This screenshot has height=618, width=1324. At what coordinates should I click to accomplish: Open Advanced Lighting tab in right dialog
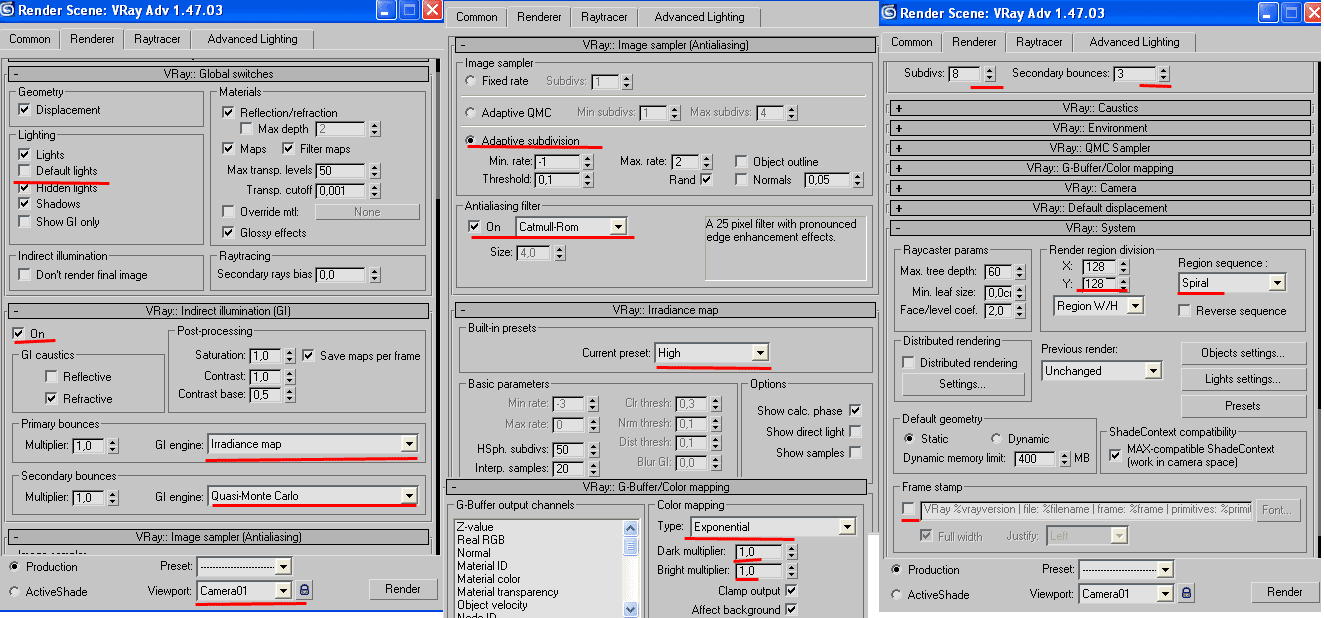[1134, 42]
